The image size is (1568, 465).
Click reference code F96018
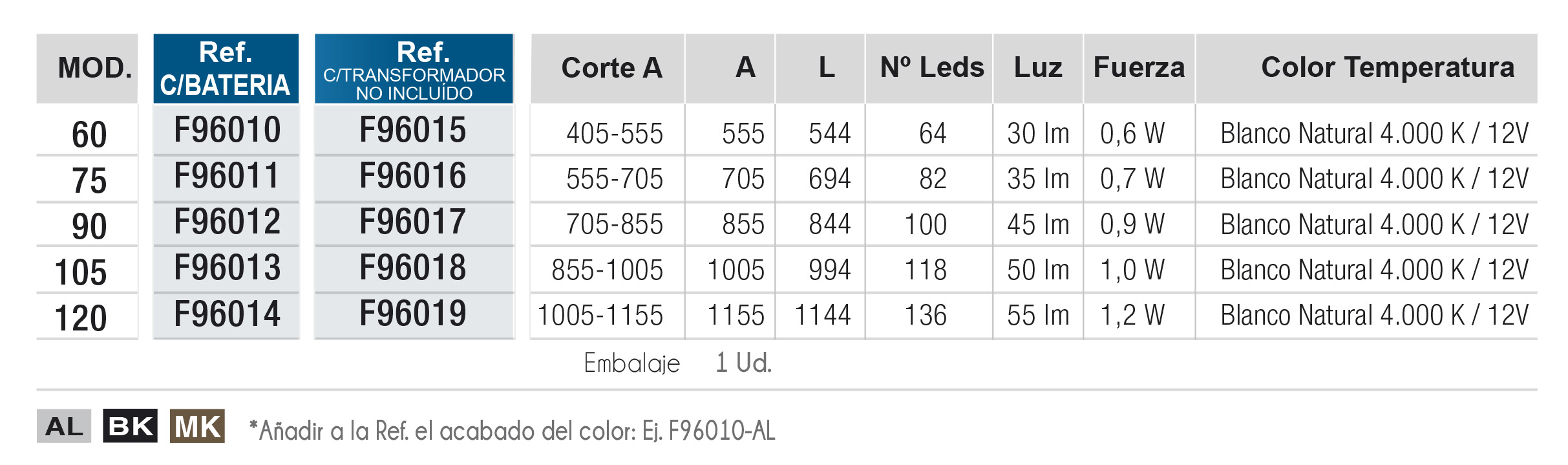(x=412, y=268)
